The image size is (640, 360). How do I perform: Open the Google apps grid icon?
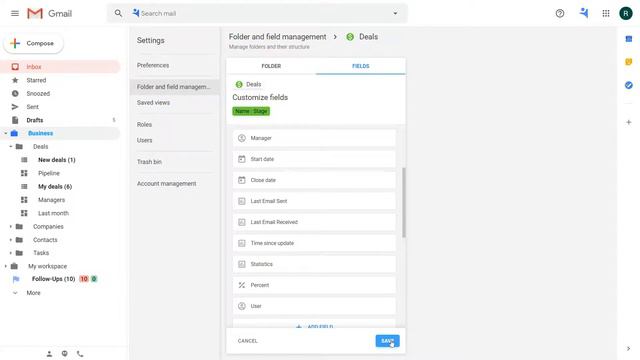[606, 13]
